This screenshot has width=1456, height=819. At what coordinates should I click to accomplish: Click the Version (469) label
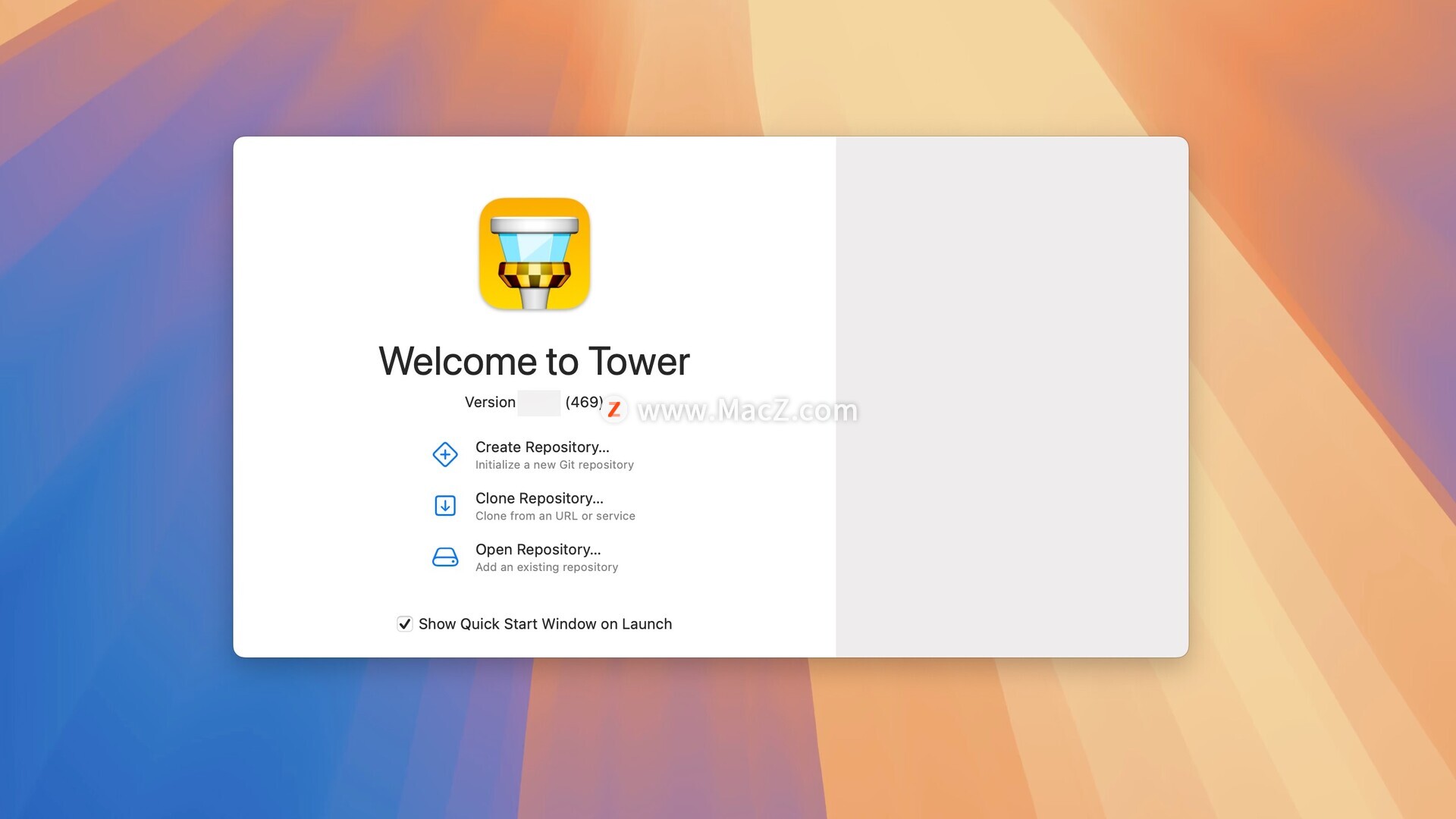[x=534, y=403]
